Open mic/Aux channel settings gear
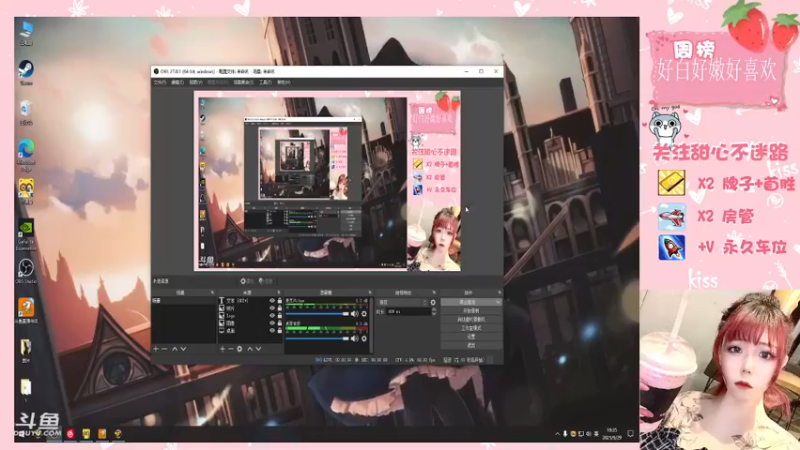The height and width of the screenshot is (450, 800). 364,314
